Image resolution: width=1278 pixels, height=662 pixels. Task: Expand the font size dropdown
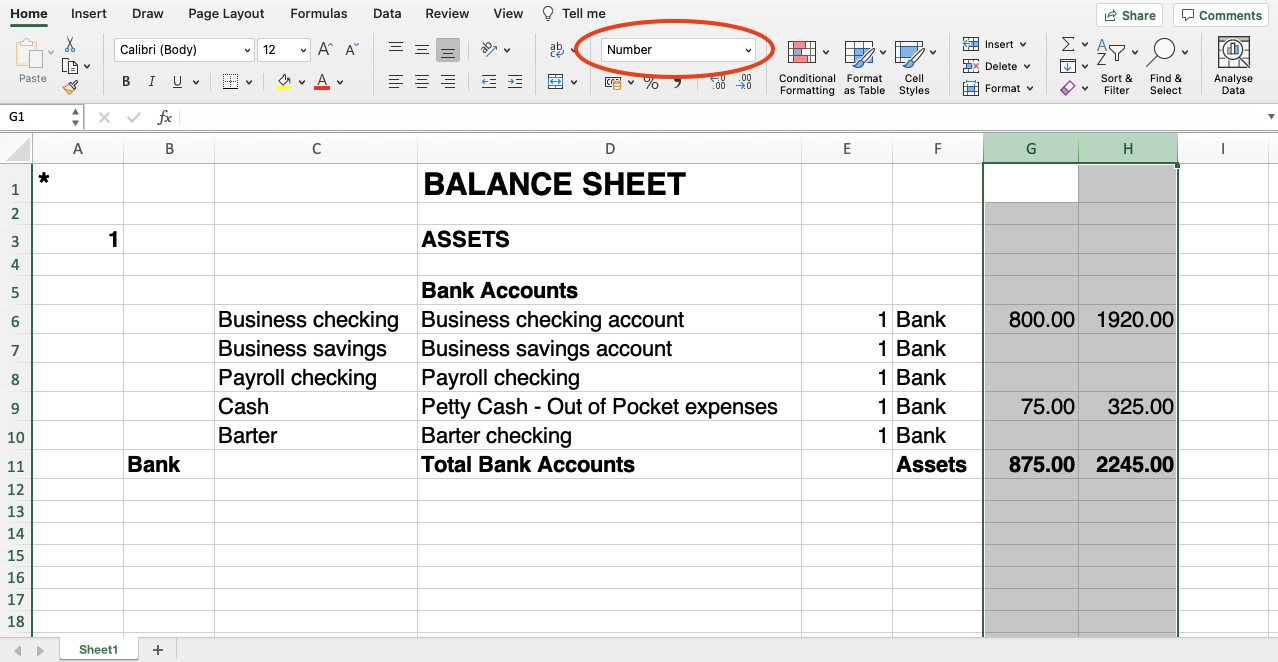coord(283,49)
